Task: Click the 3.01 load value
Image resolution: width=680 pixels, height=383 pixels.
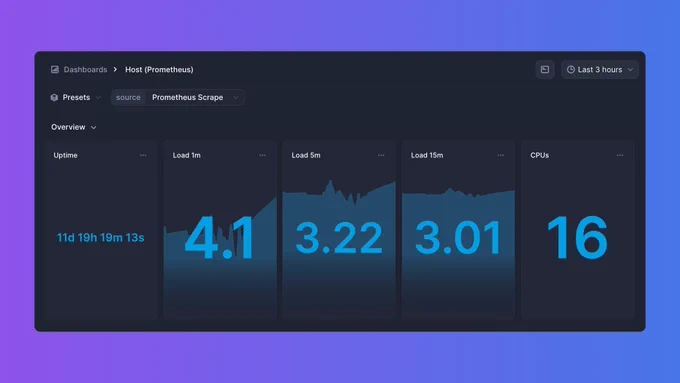Action: [458, 238]
